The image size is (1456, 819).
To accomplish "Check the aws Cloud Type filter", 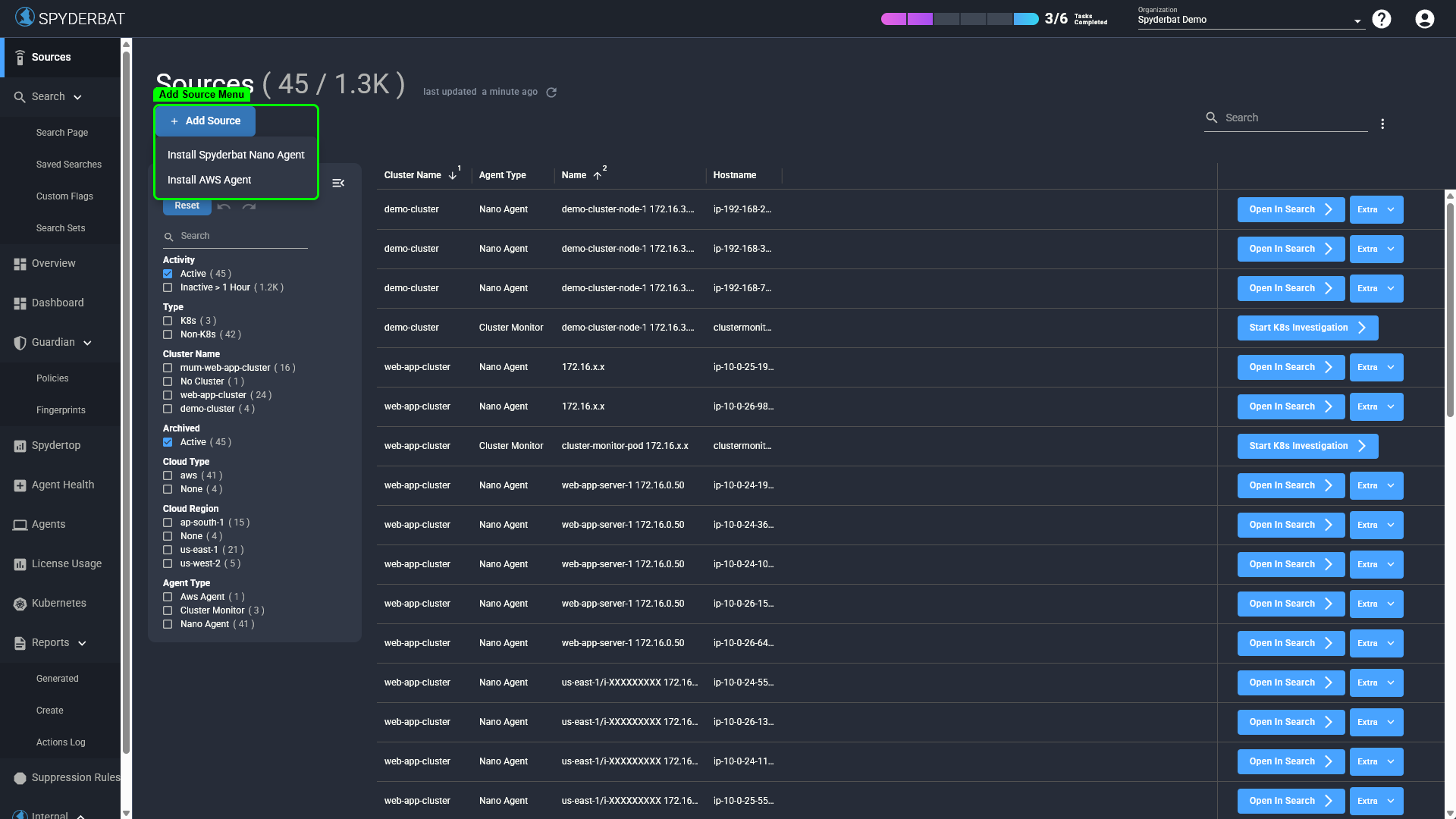I will 168,475.
